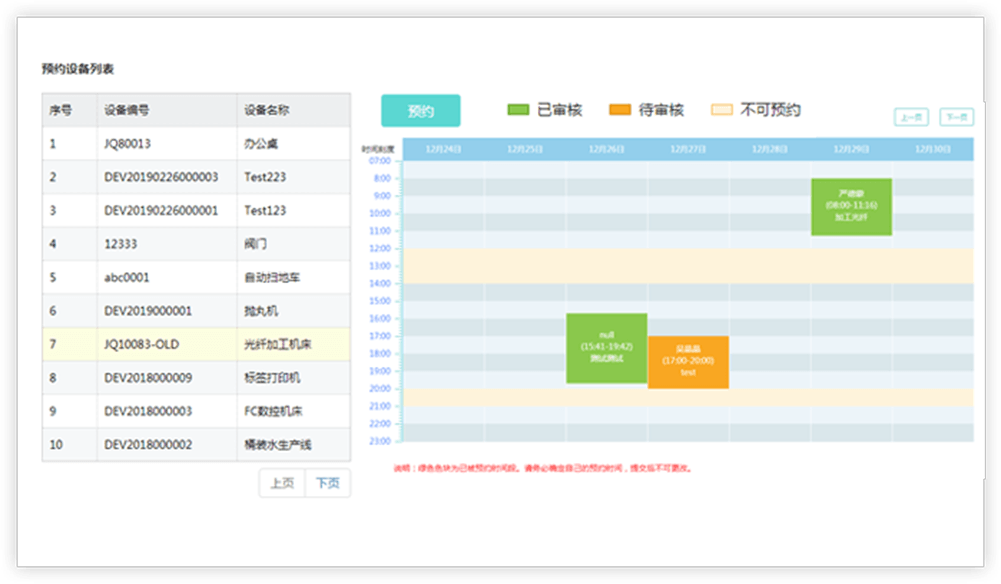Open the green null 15:41-19:42 booking
The height and width of the screenshot is (584, 1001).
[x=606, y=348]
